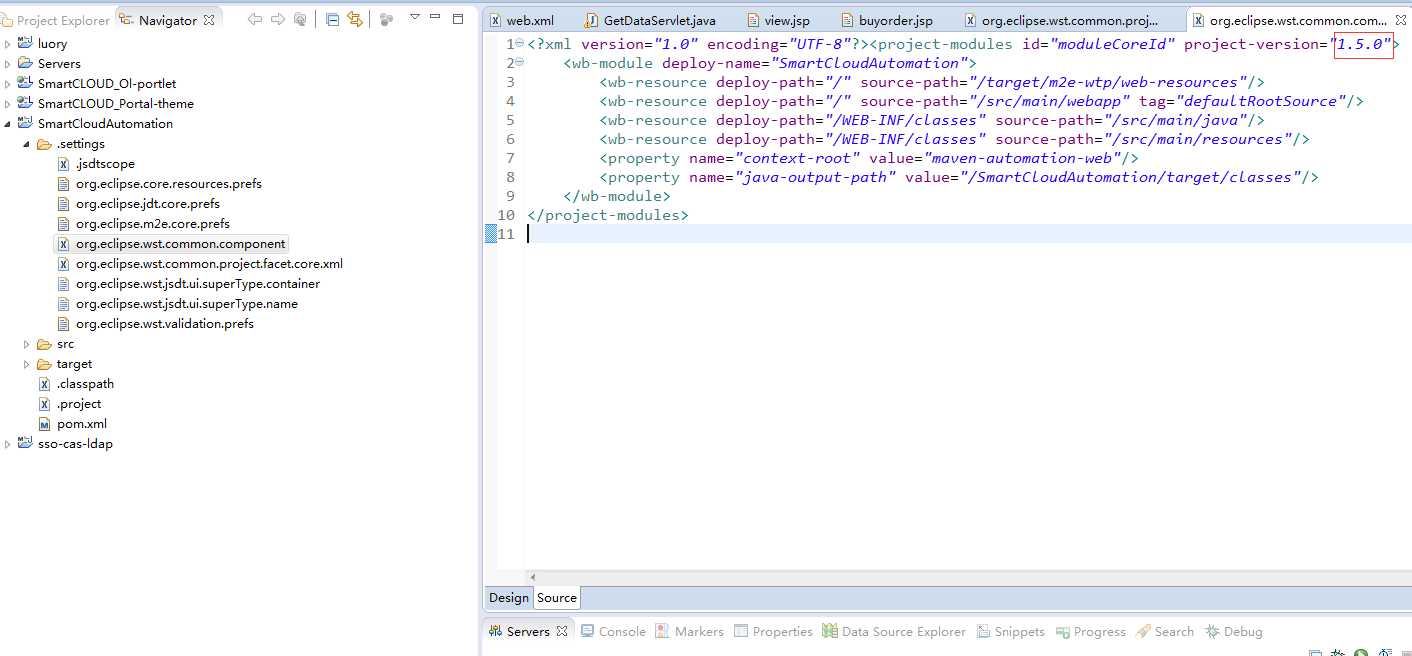Switch to the Design tab of the editor
Screen dimensions: 1412x656
pos(508,598)
